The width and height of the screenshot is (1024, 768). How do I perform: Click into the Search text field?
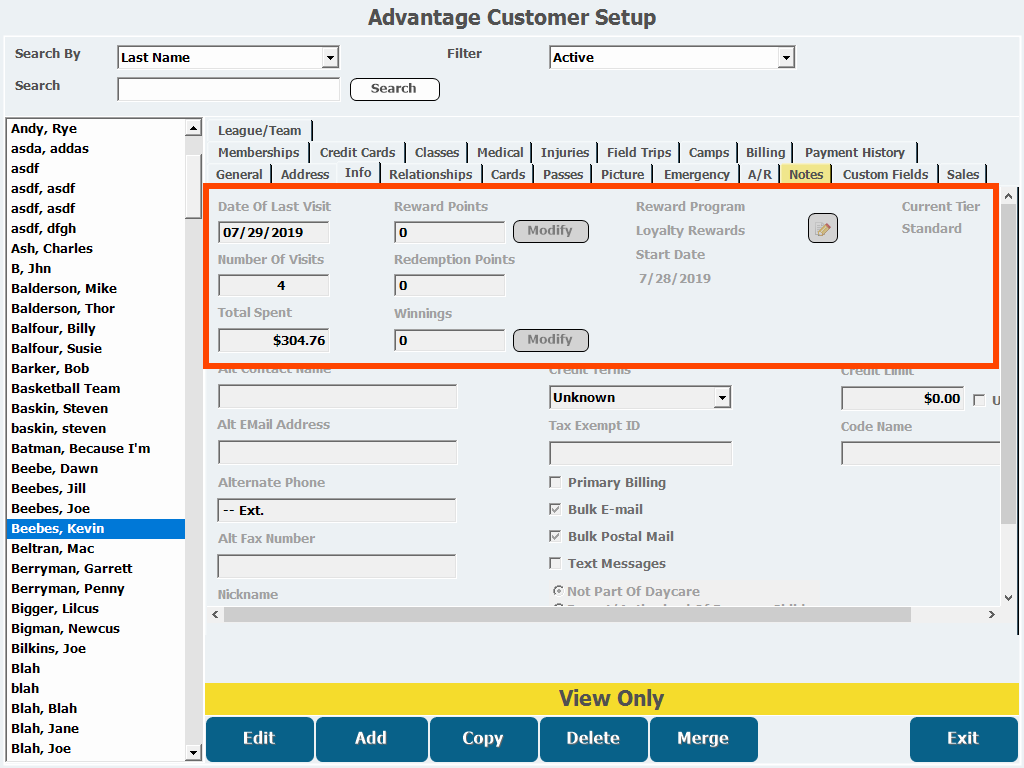click(x=228, y=90)
